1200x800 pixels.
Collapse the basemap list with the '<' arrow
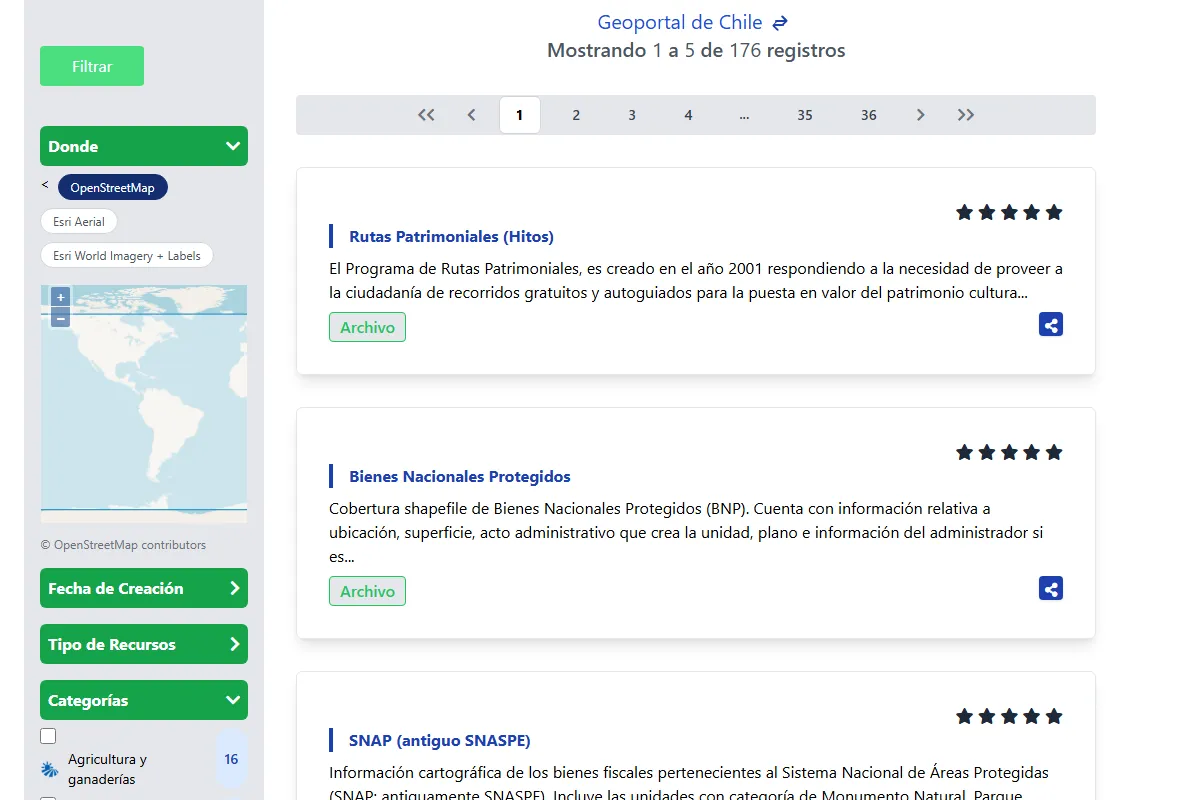coord(45,185)
